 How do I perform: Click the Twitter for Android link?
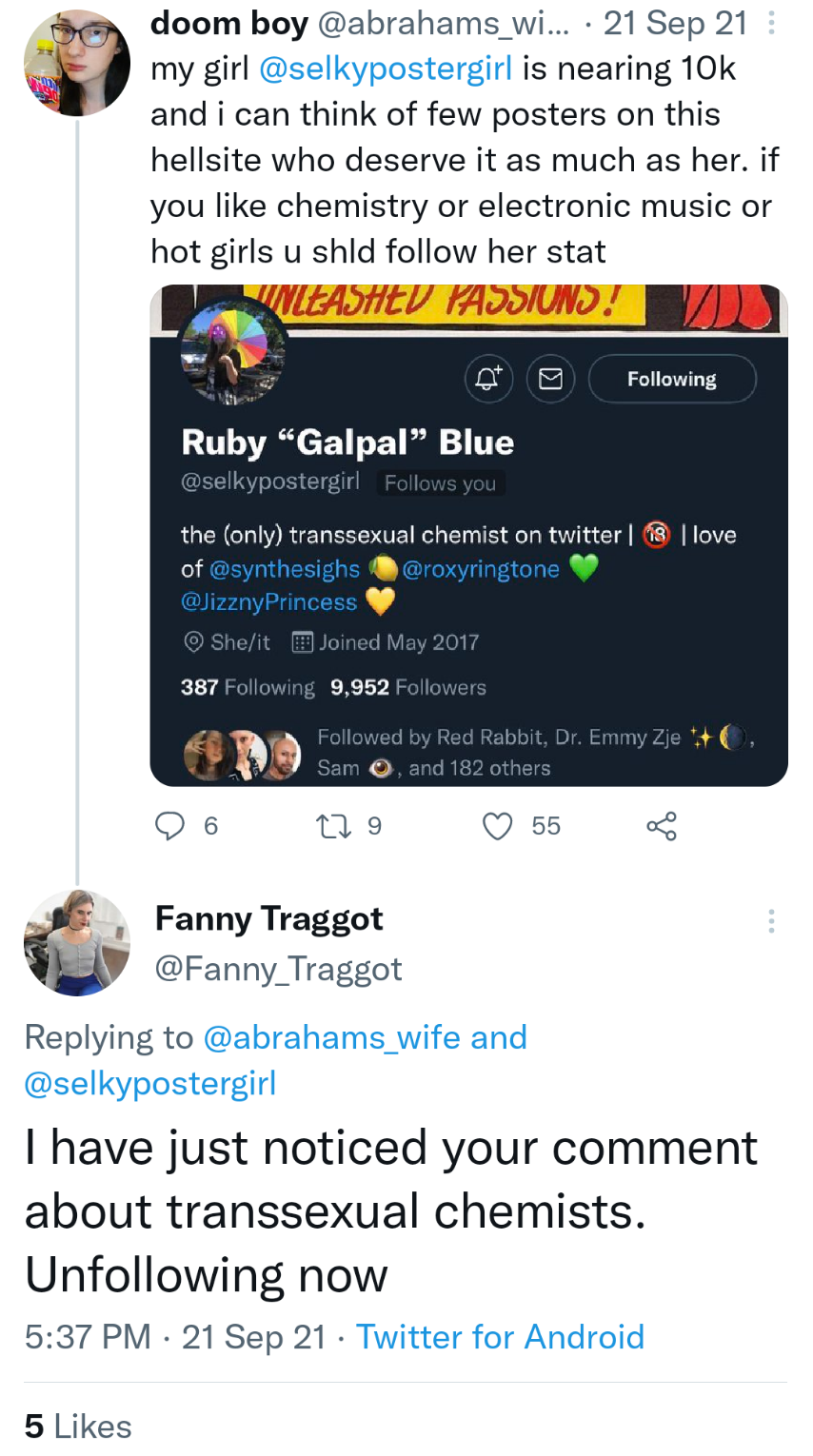pyautogui.click(x=500, y=1336)
